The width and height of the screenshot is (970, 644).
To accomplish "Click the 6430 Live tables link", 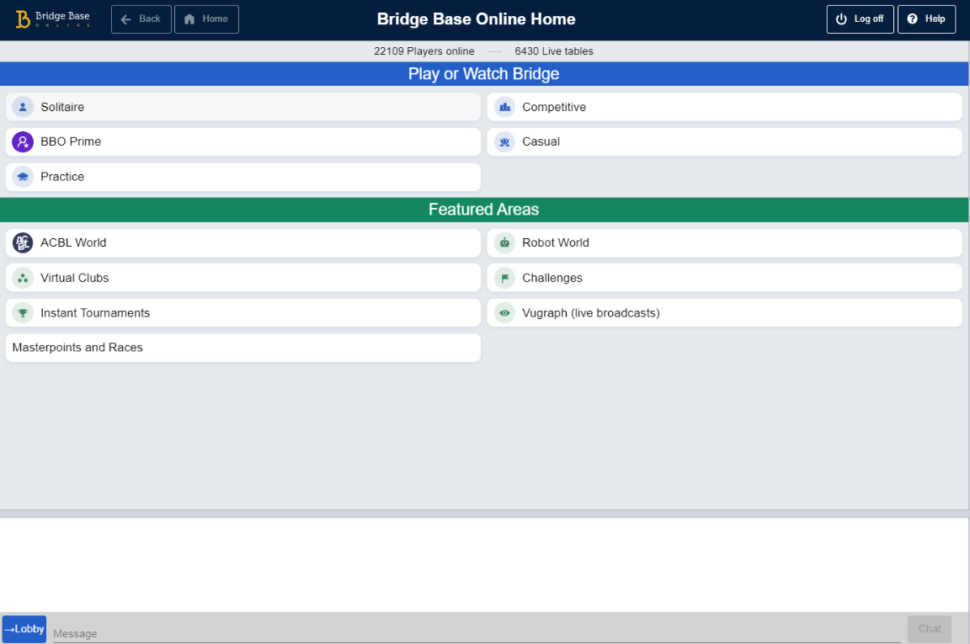I will coord(553,50).
